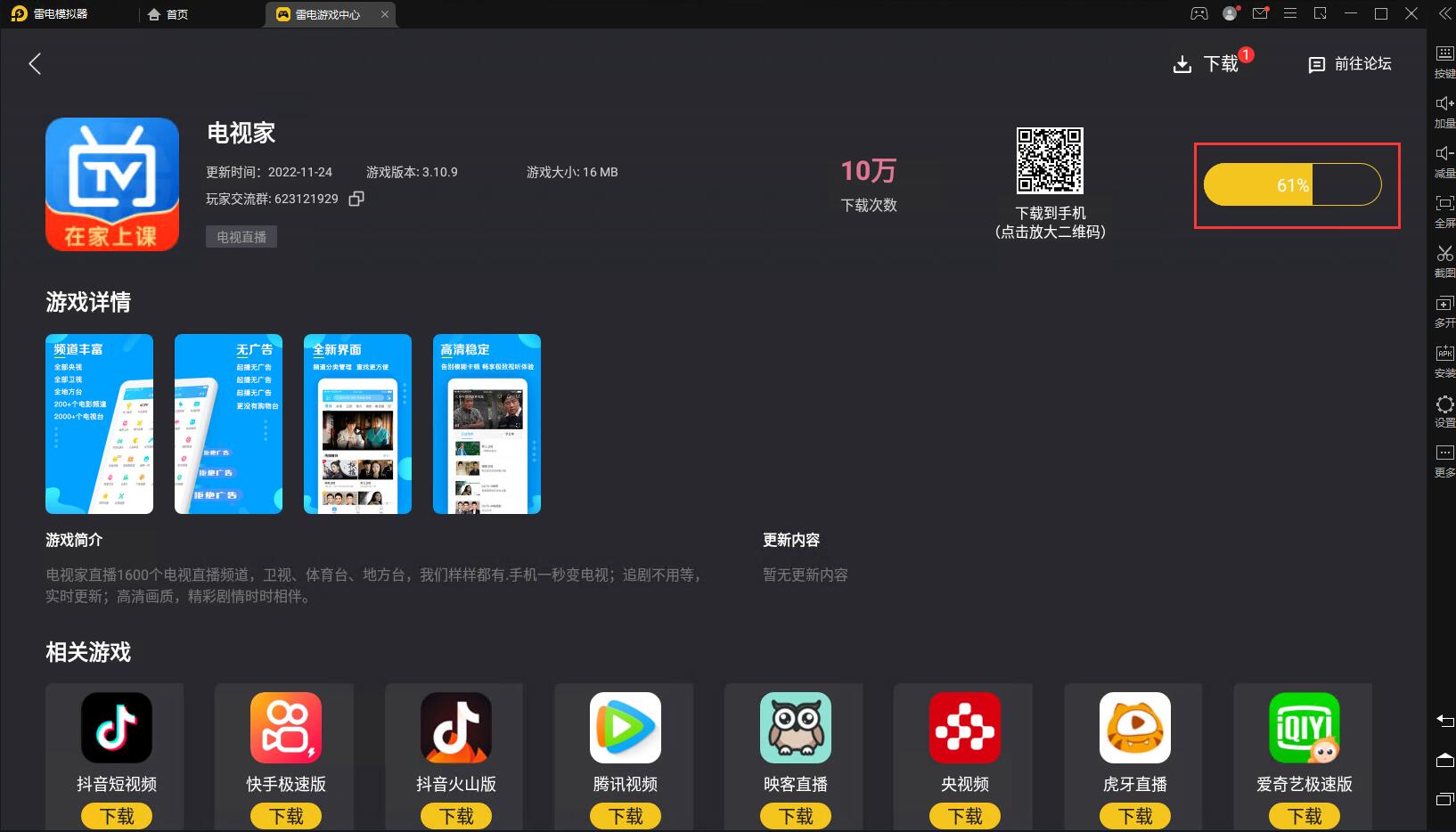Screen dimensions: 1456x832
Task: Close the 雷电游戏中心 tab
Action: click(385, 14)
